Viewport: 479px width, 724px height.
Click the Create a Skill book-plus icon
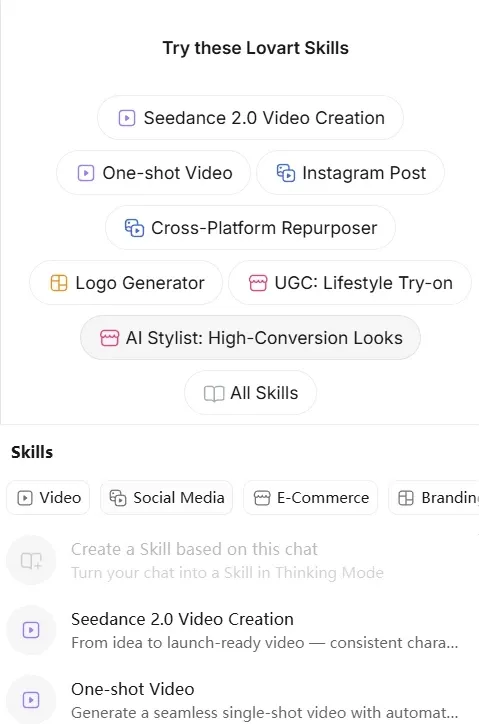[x=31, y=561]
